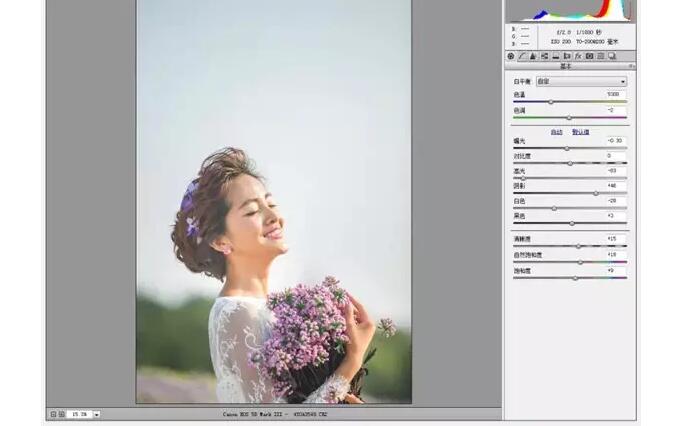This screenshot has width=685, height=426.
Task: Open the Presets panel icon
Action: (600, 56)
